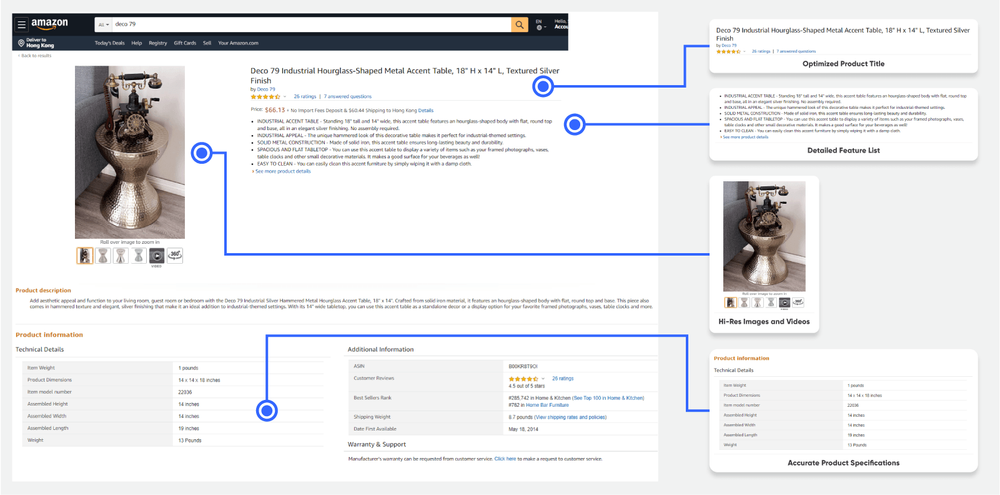Viewport: 1000px width, 495px height.
Task: Click Details link beside shipping price
Action: click(x=426, y=110)
